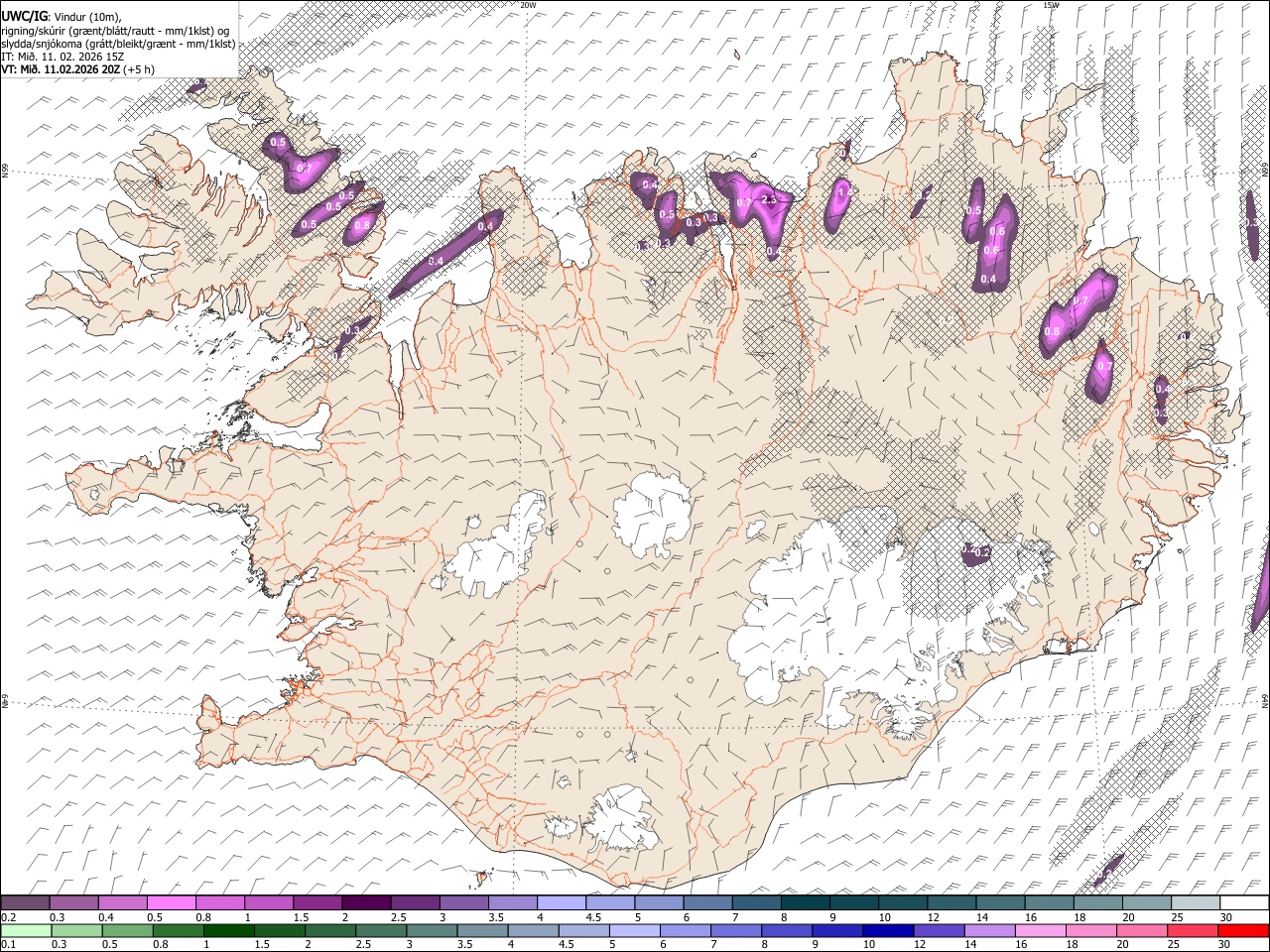This screenshot has height=952, width=1270.
Task: Click the "0.2" label under the upper legend
Action: click(x=7, y=917)
